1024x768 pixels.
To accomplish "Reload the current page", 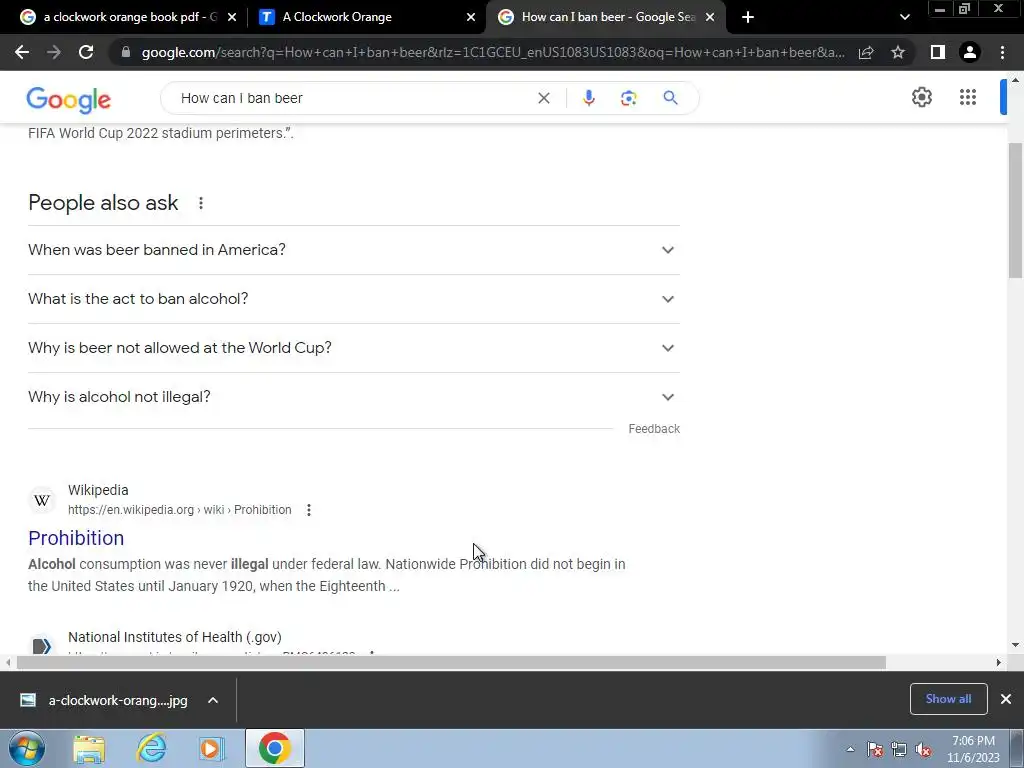I will tap(86, 52).
